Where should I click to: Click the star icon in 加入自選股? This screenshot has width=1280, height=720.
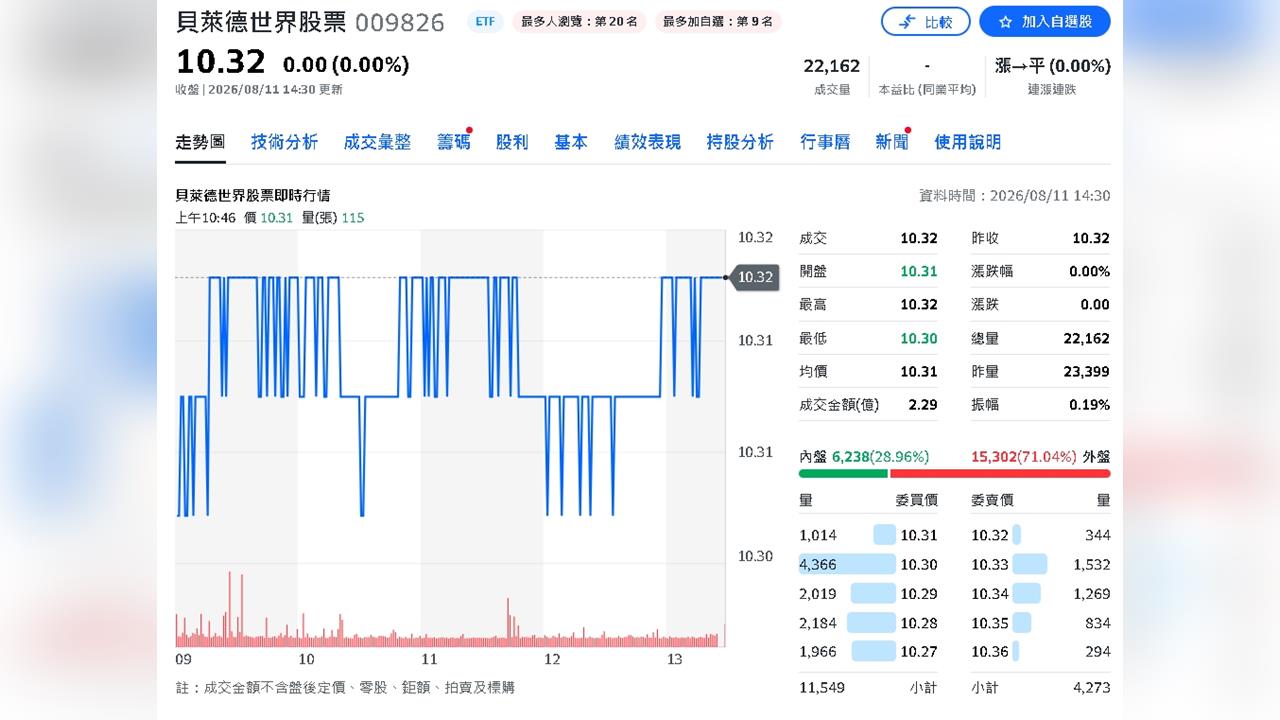tap(1004, 21)
